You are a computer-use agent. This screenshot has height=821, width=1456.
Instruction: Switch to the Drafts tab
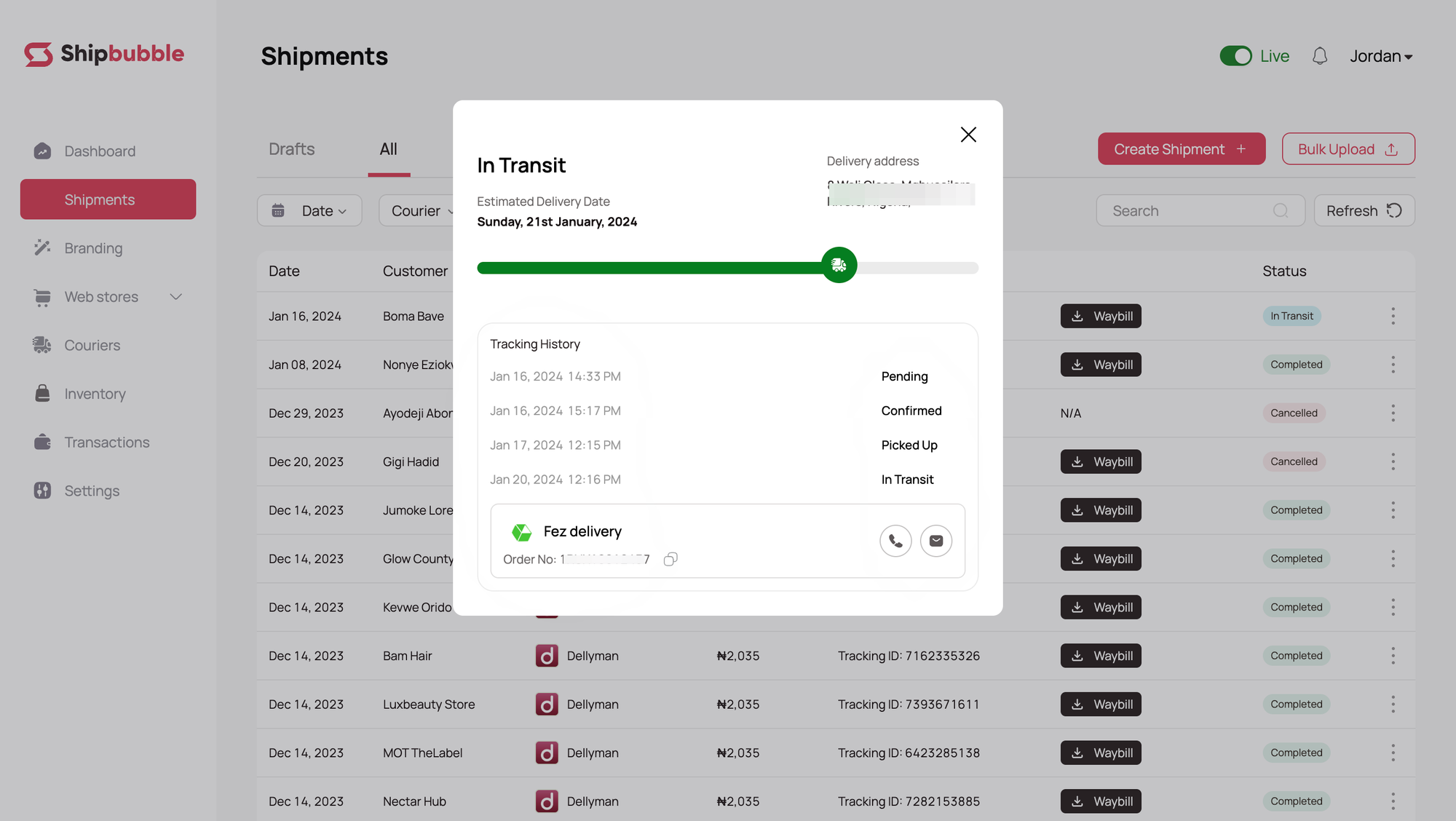291,149
